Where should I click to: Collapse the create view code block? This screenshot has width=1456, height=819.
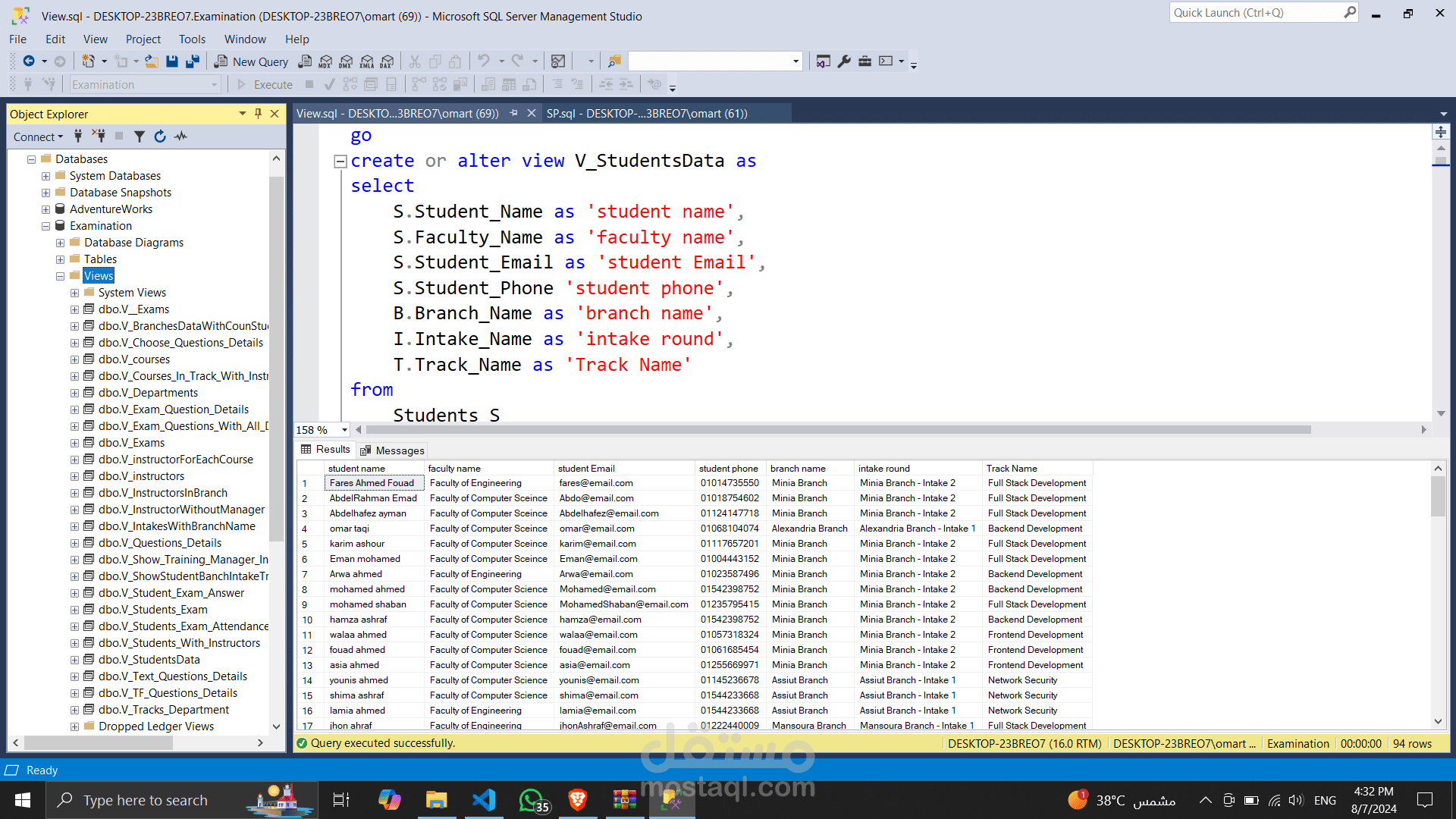[x=340, y=161]
